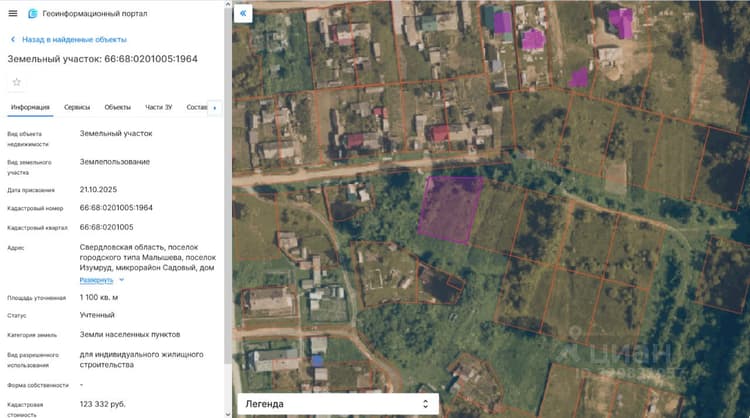Click the Кадастровая стоимость label
Viewport: 750px width, 418px height.
25,410
